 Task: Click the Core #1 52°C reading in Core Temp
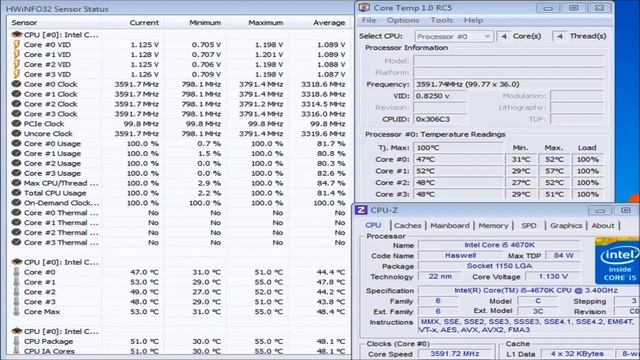[459, 171]
